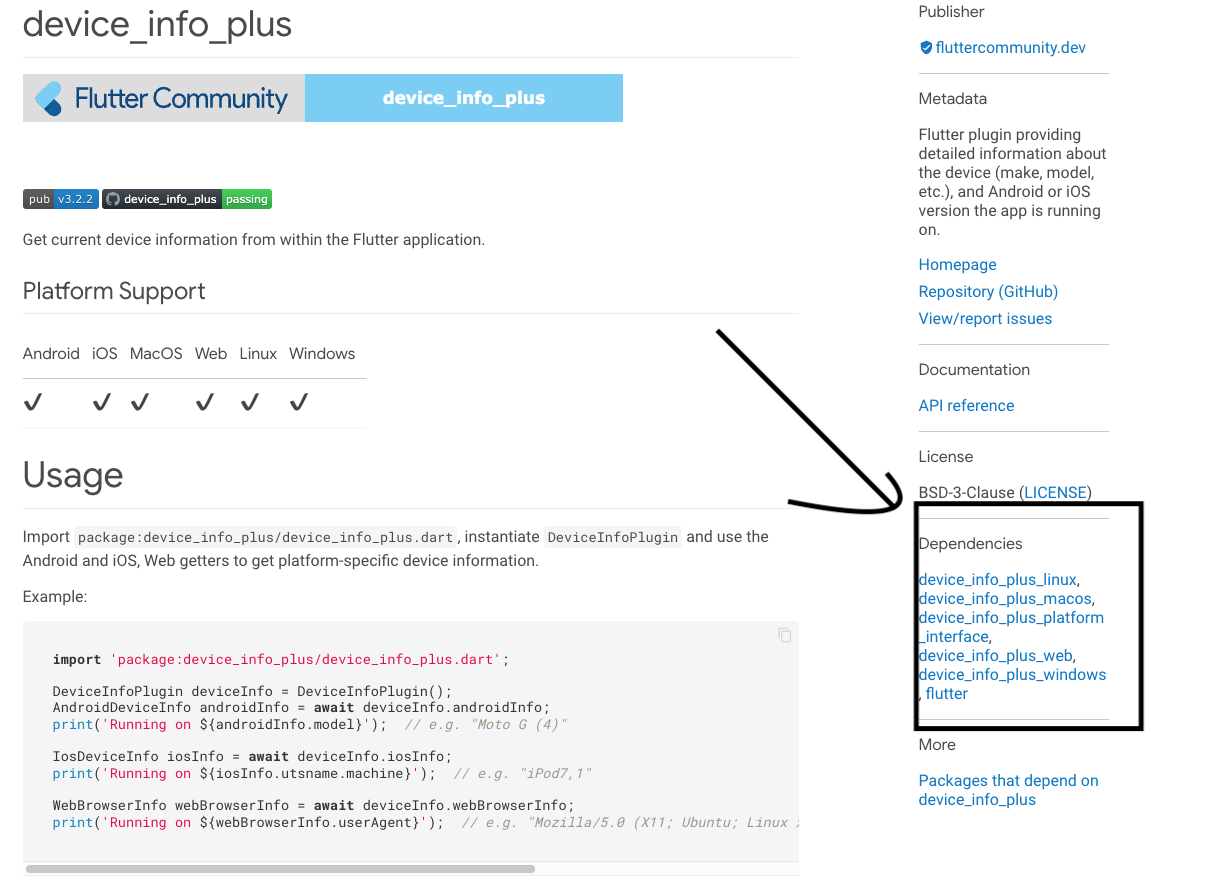
Task: Open the flutter dependency link
Action: click(x=946, y=693)
